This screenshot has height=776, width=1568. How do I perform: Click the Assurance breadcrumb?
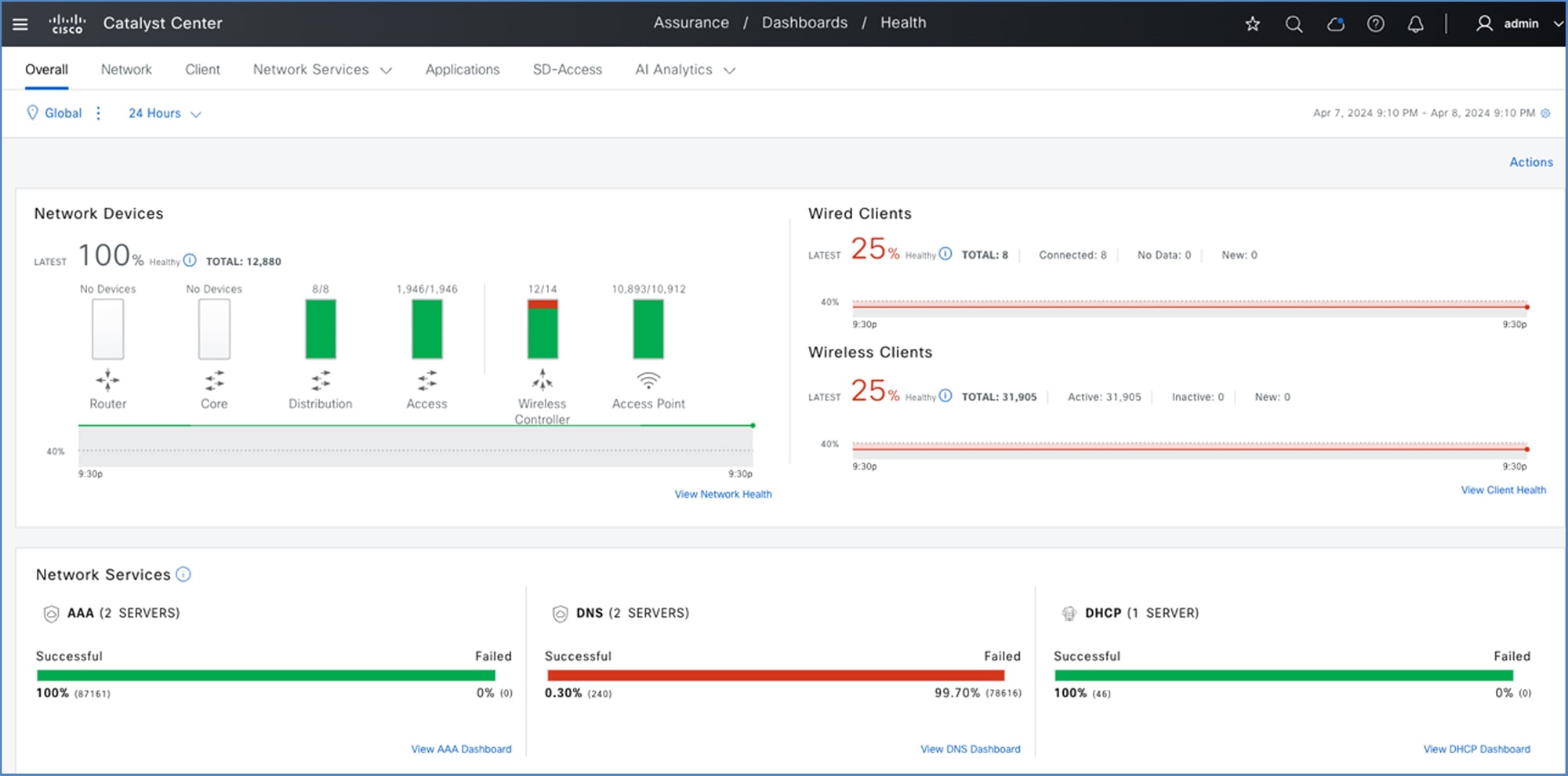(691, 23)
